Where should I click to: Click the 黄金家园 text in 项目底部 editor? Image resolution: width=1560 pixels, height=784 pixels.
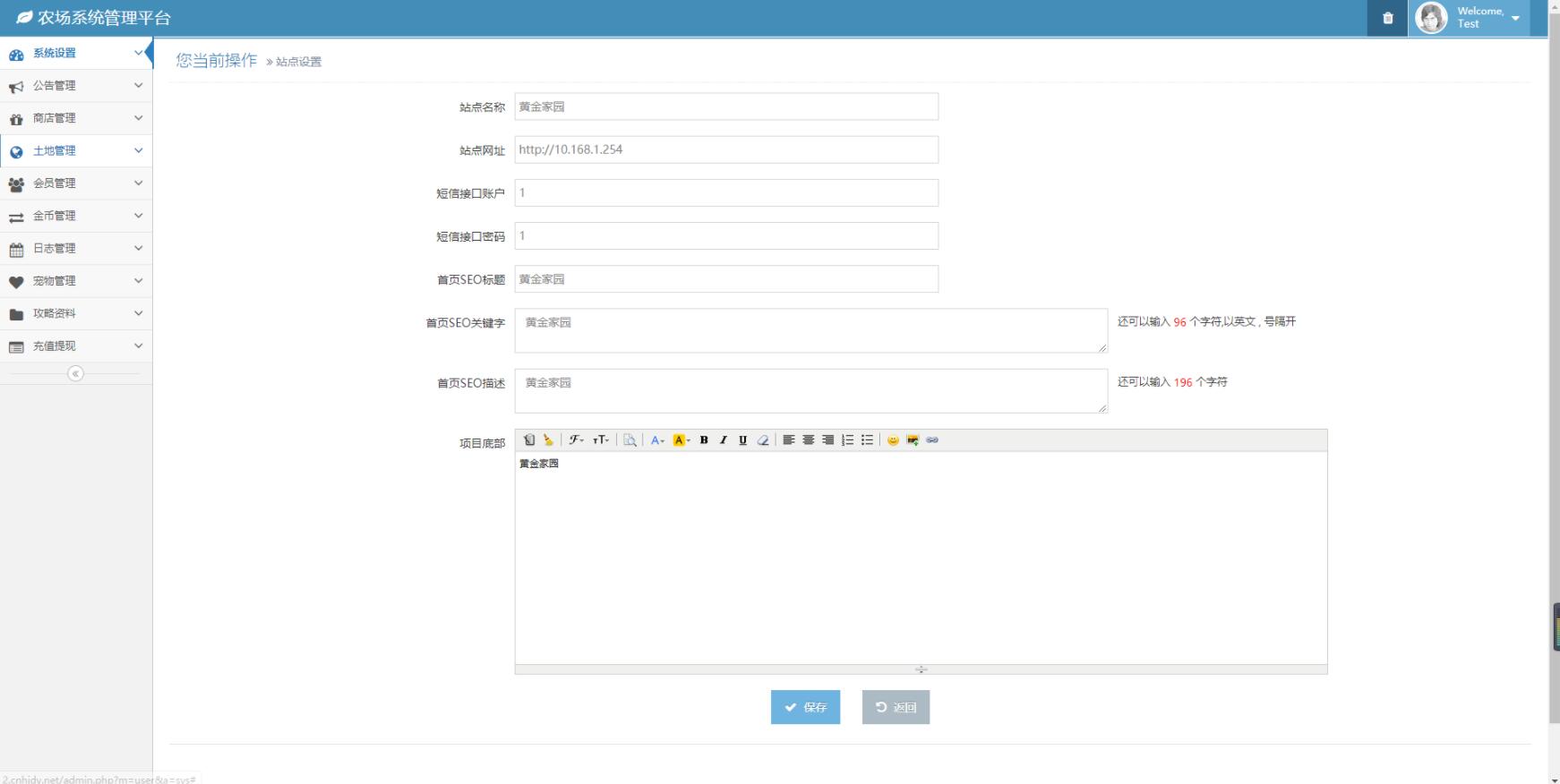[x=539, y=464]
